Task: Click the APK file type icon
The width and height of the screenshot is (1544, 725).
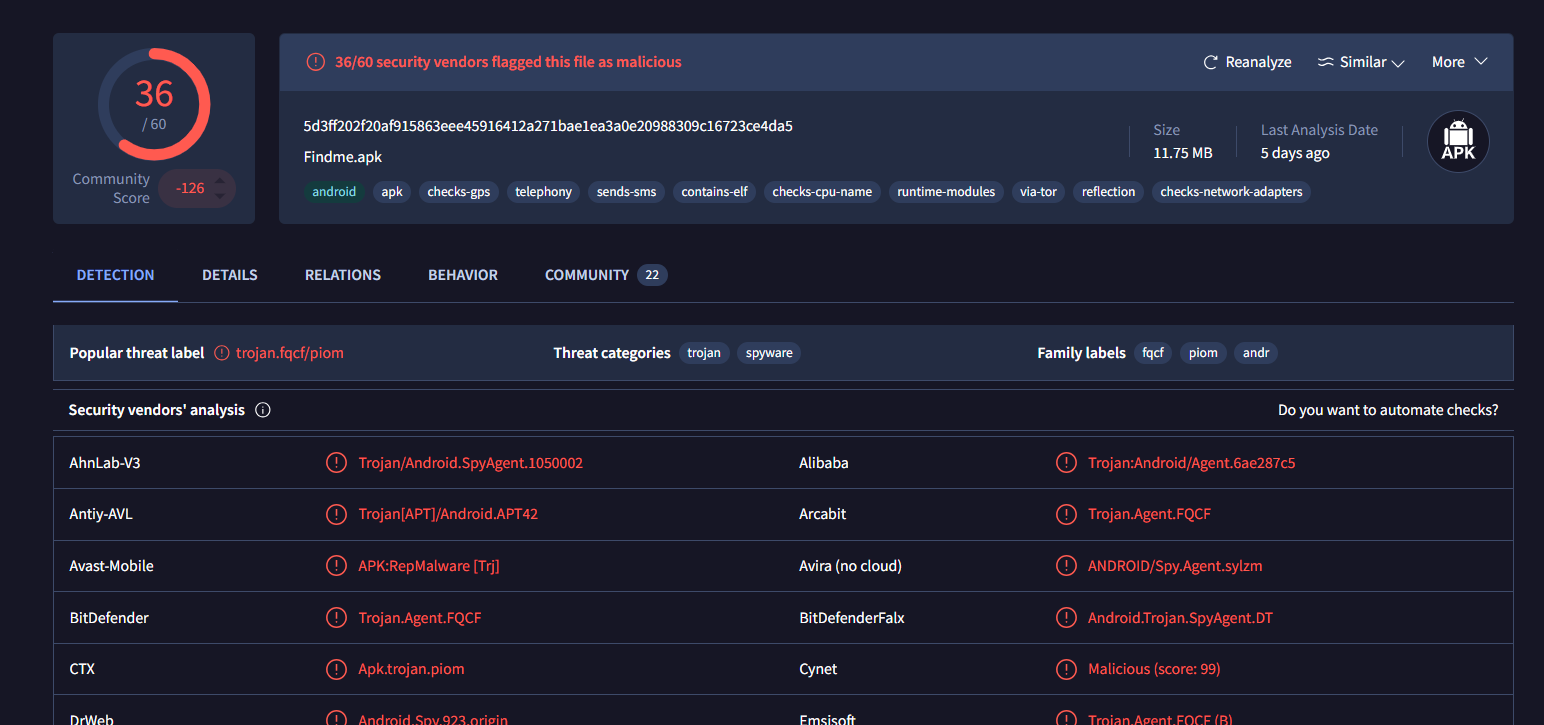Action: click(1457, 142)
